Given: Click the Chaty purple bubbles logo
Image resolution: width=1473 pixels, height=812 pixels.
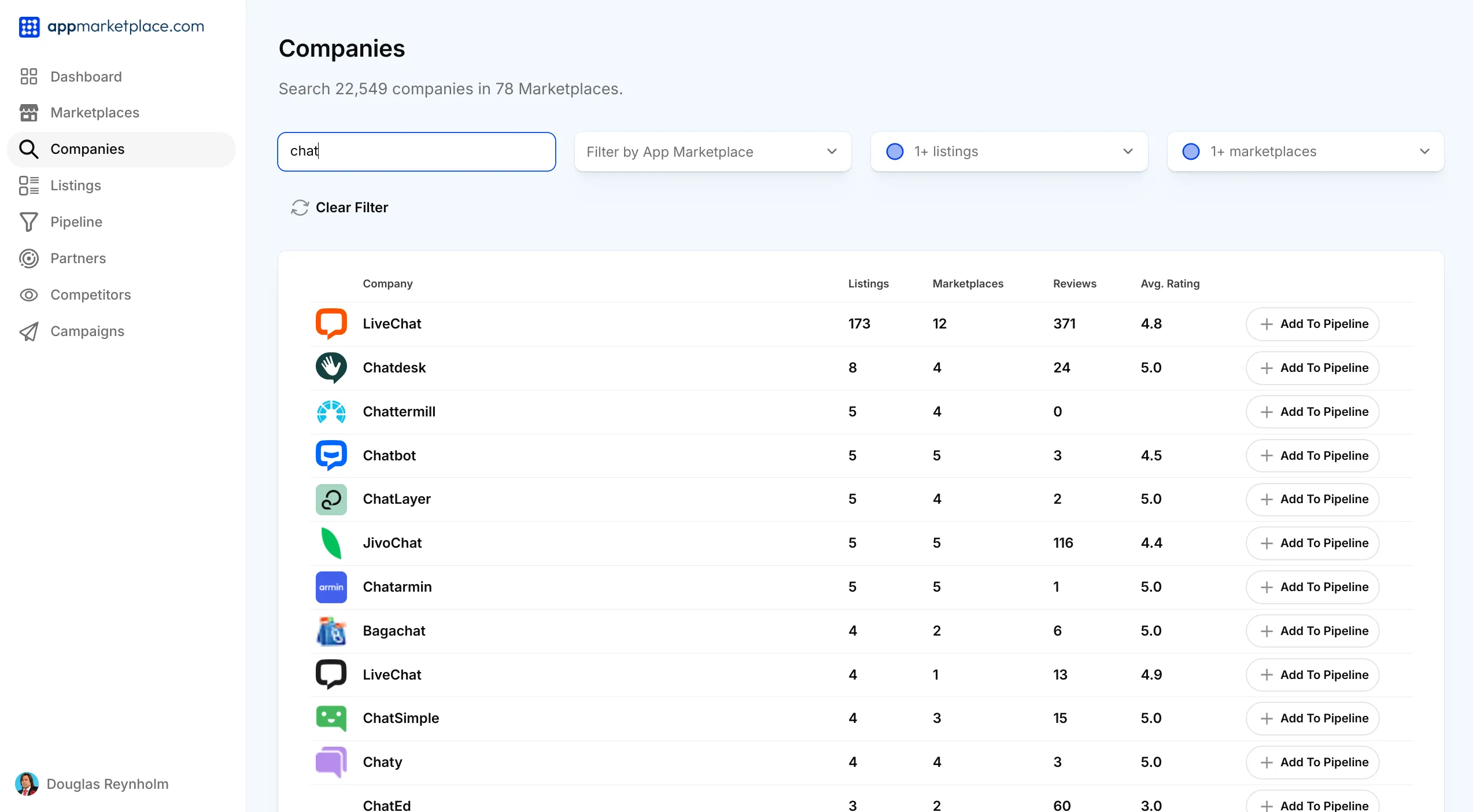Looking at the screenshot, I should [331, 762].
